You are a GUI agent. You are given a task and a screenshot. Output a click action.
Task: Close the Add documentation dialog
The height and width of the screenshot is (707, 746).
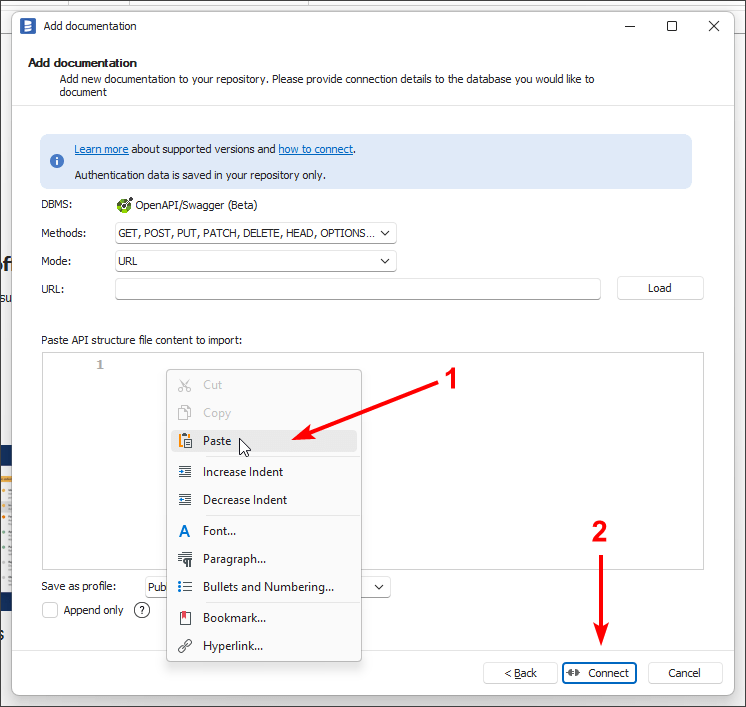click(714, 26)
